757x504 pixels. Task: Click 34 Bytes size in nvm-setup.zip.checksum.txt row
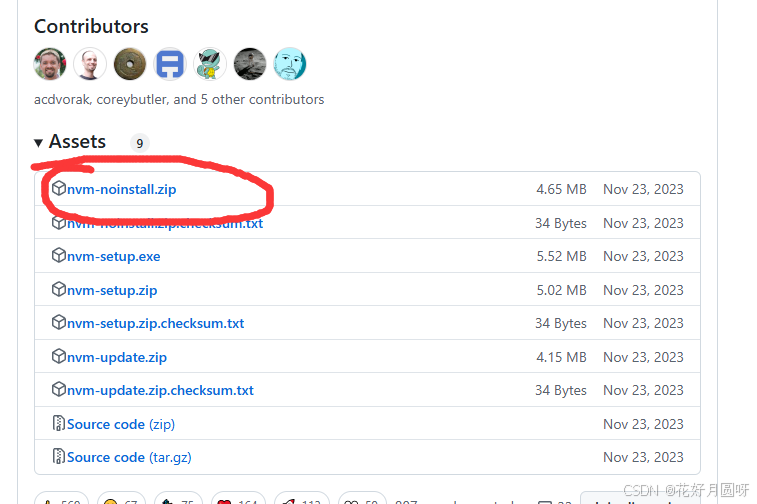tap(561, 323)
